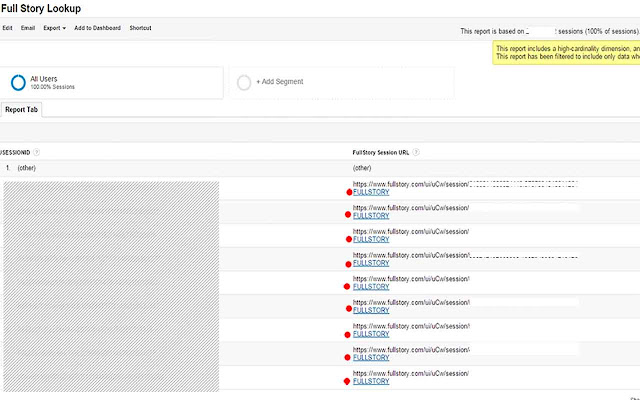Click the yellow high-cardinality dimension notice
640x400 pixels.
coord(566,53)
